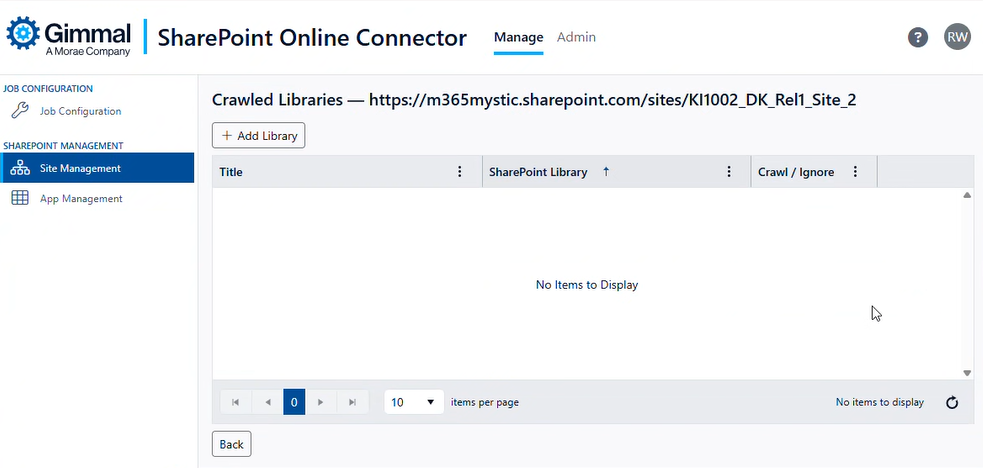This screenshot has width=983, height=468.
Task: Open SharePoint Library column options menu
Action: [x=729, y=172]
